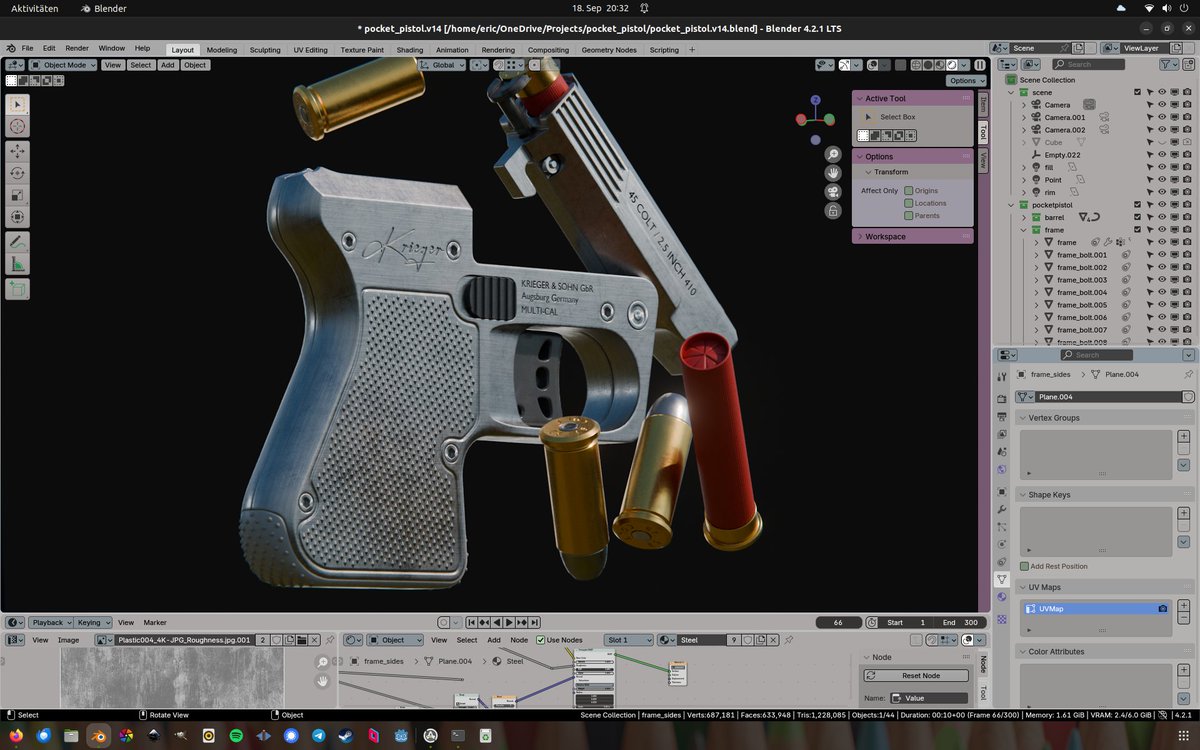Select the Measure tool in the toolbar
The height and width of the screenshot is (750, 1200).
pos(17,264)
